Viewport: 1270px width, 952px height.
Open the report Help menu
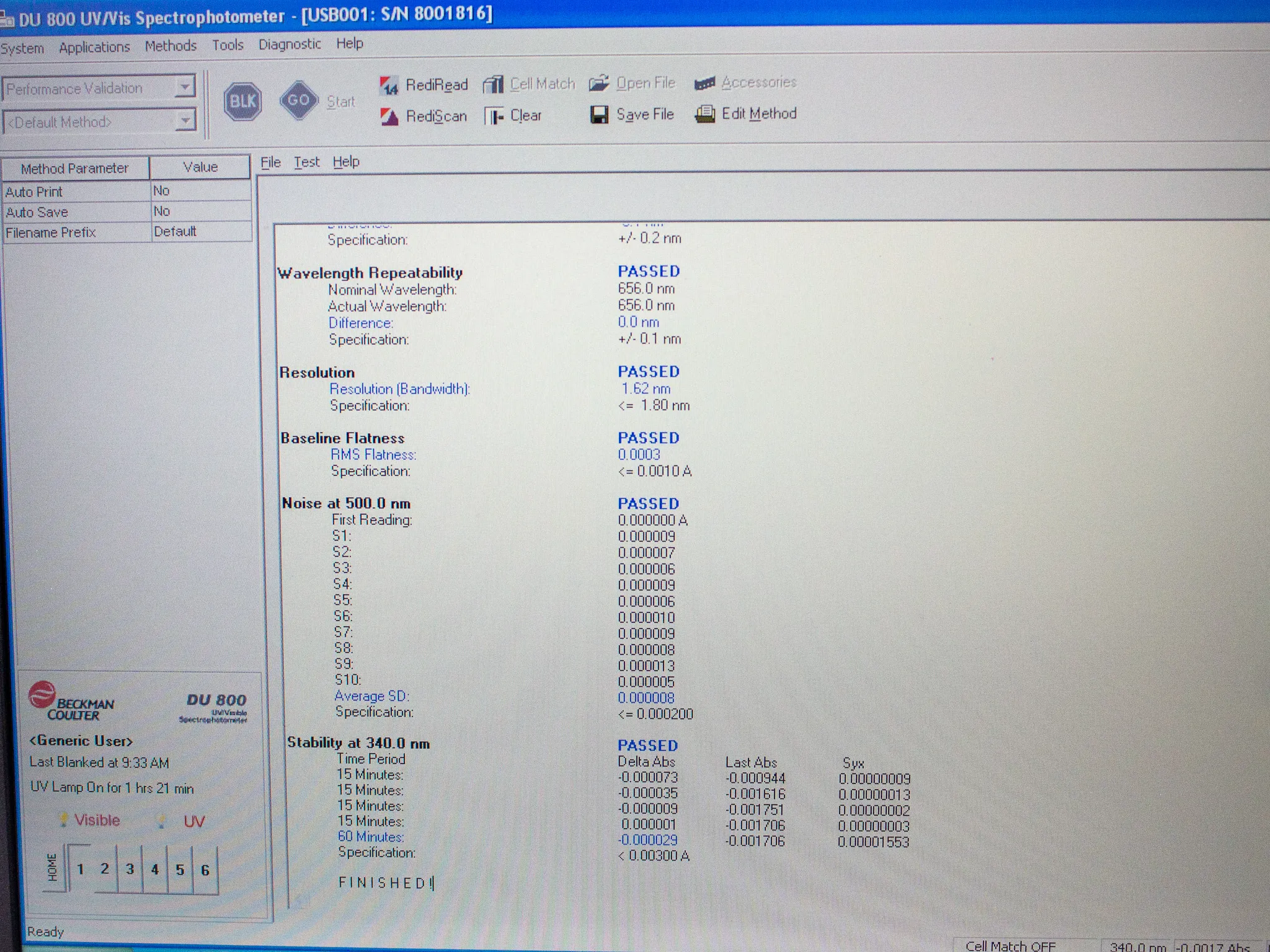click(x=346, y=162)
